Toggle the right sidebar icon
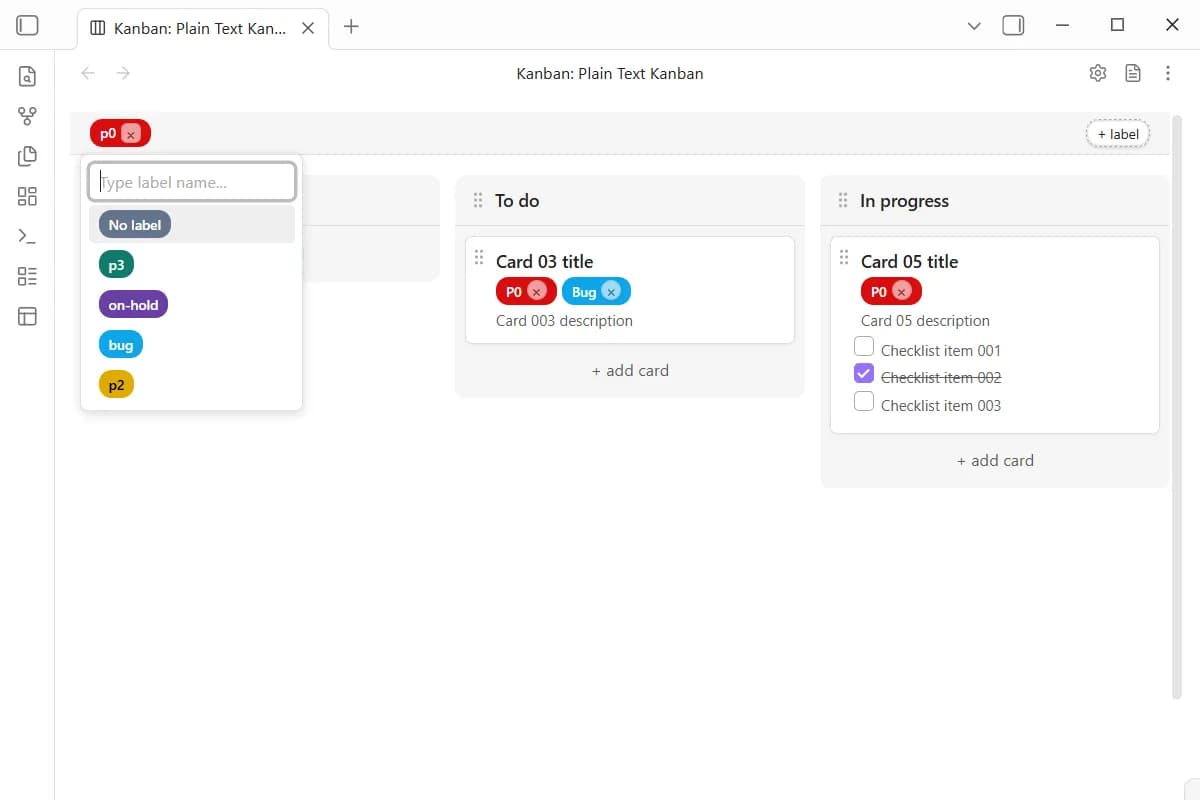The image size is (1200, 800). (x=1013, y=26)
